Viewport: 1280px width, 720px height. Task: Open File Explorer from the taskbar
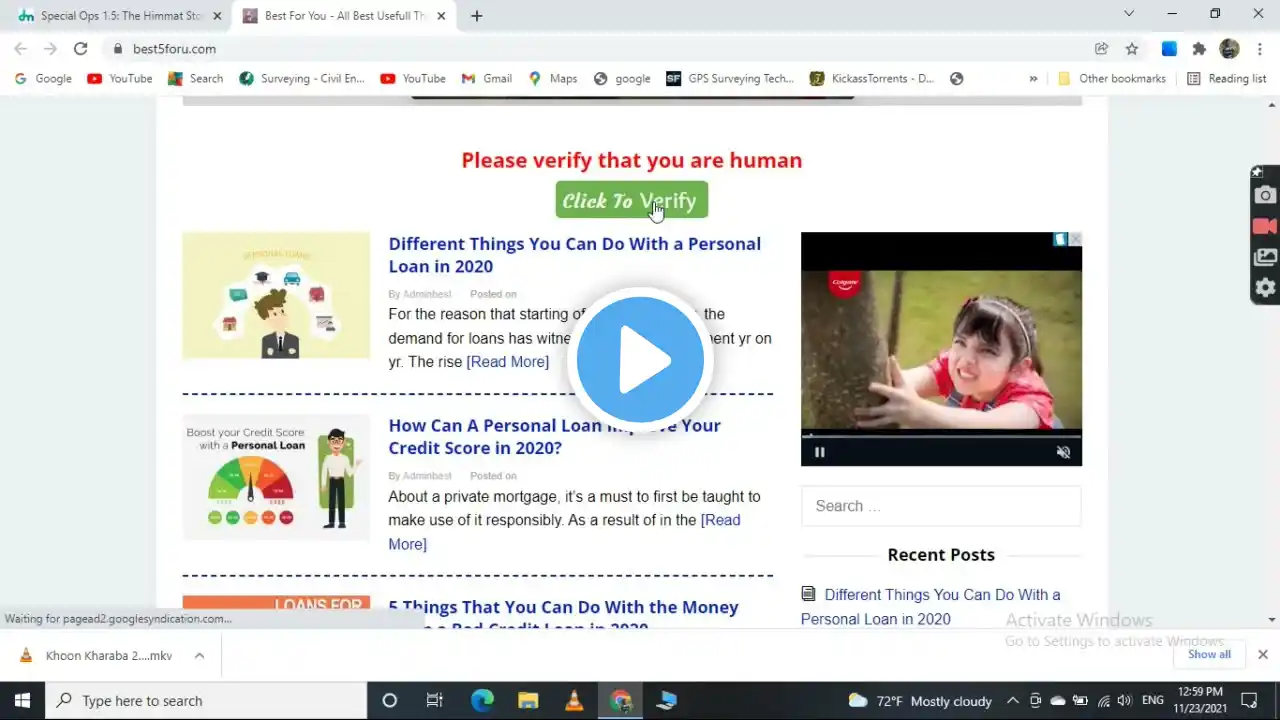[528, 700]
